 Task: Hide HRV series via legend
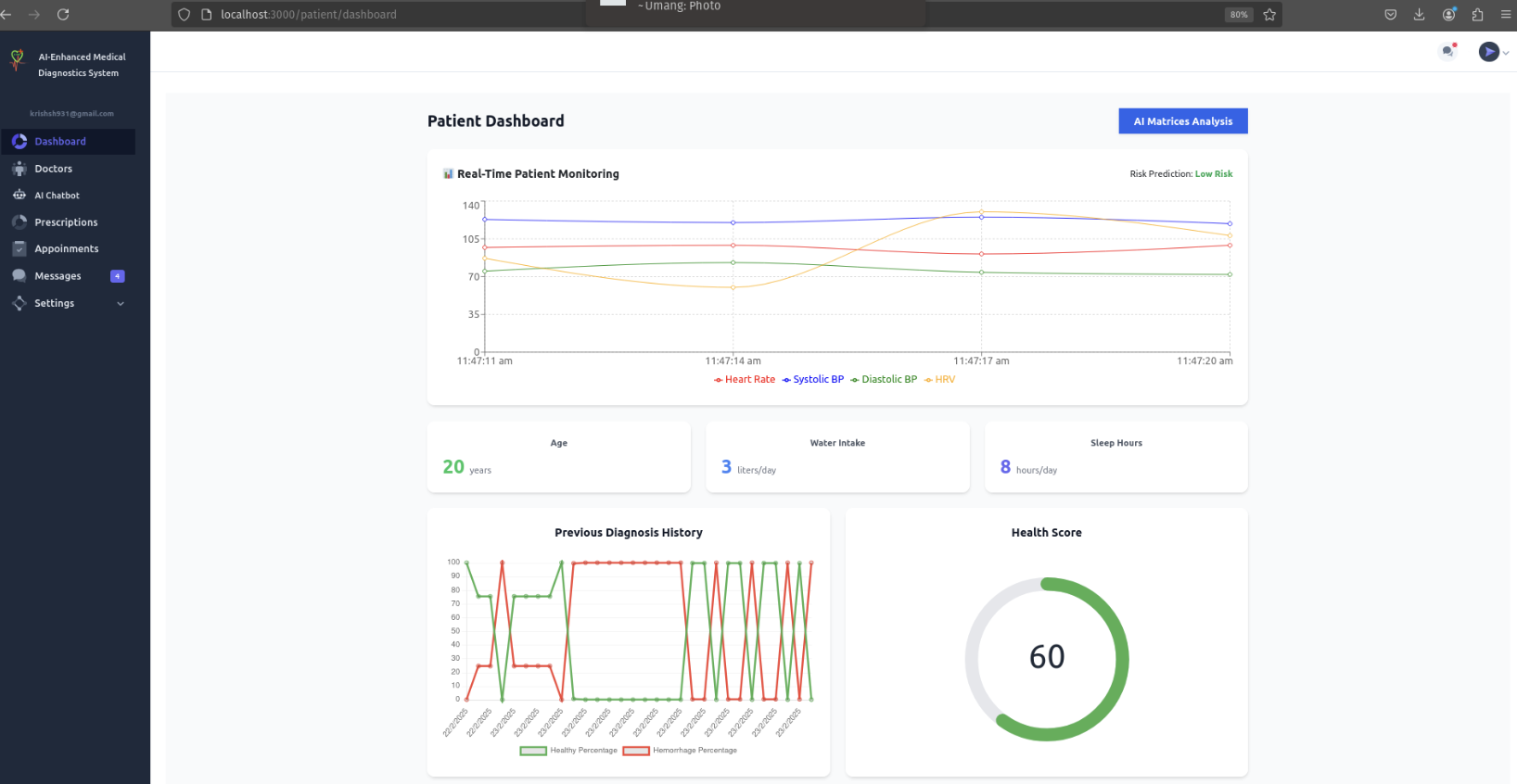tap(940, 380)
